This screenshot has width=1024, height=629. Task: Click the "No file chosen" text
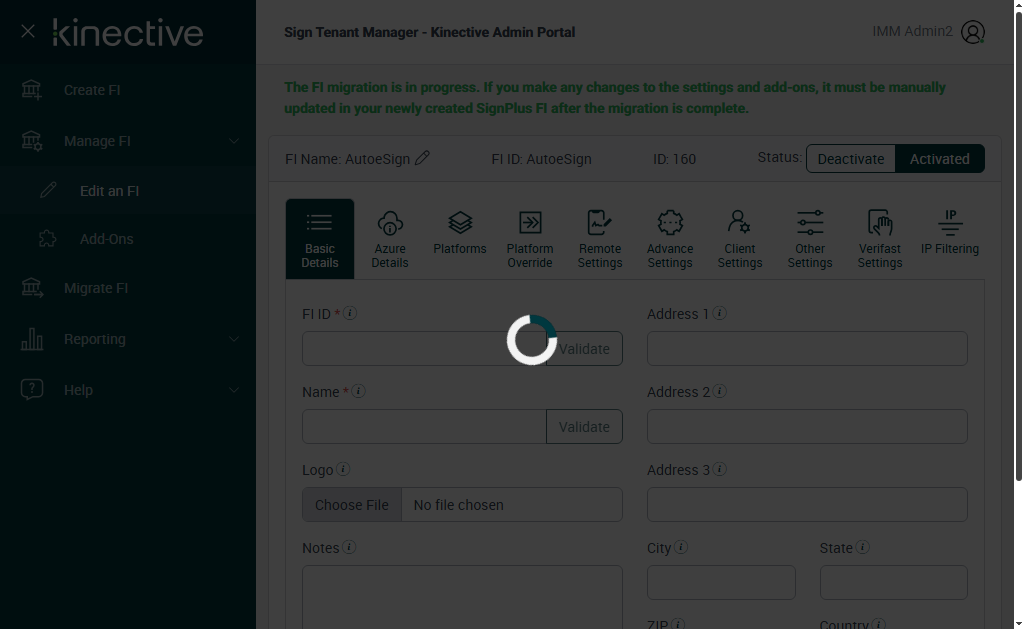[458, 505]
